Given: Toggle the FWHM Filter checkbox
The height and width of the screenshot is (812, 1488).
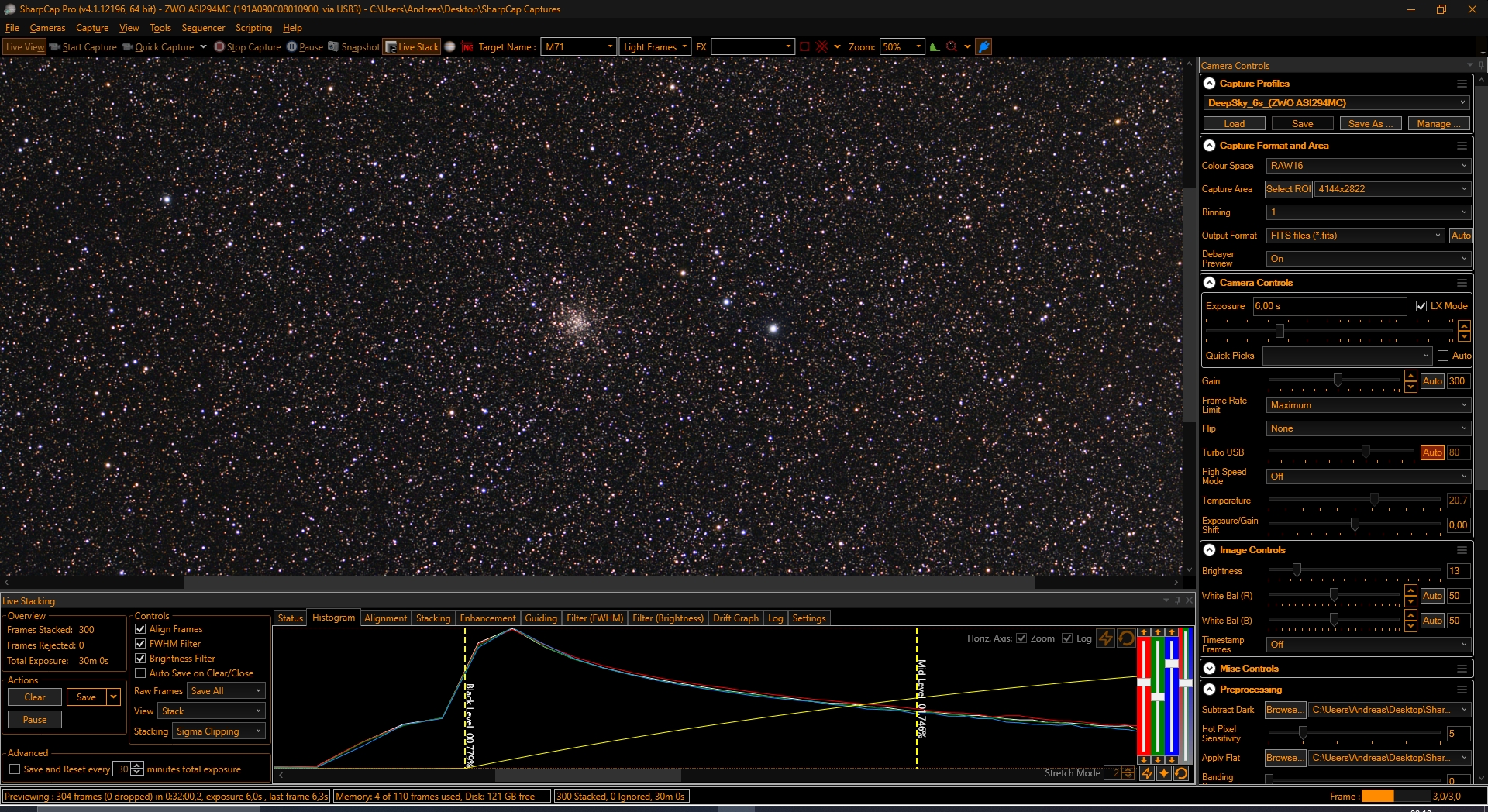Looking at the screenshot, I should tap(140, 644).
